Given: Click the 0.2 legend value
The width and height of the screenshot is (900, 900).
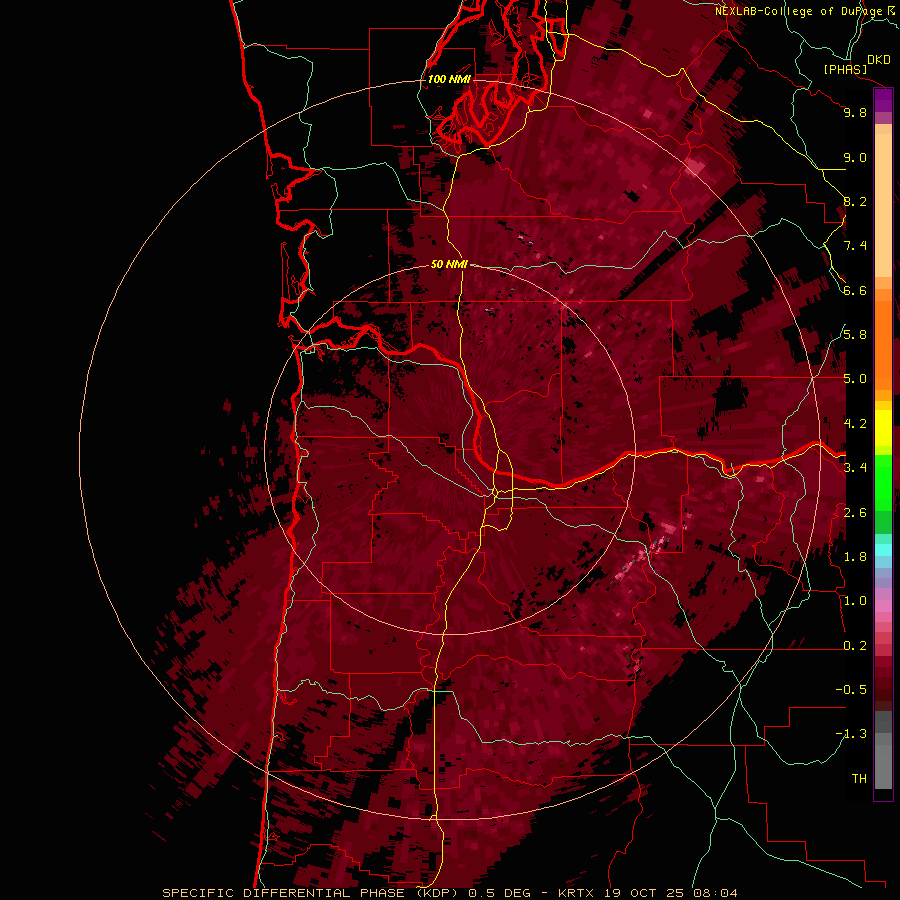Looking at the screenshot, I should click(x=855, y=646).
